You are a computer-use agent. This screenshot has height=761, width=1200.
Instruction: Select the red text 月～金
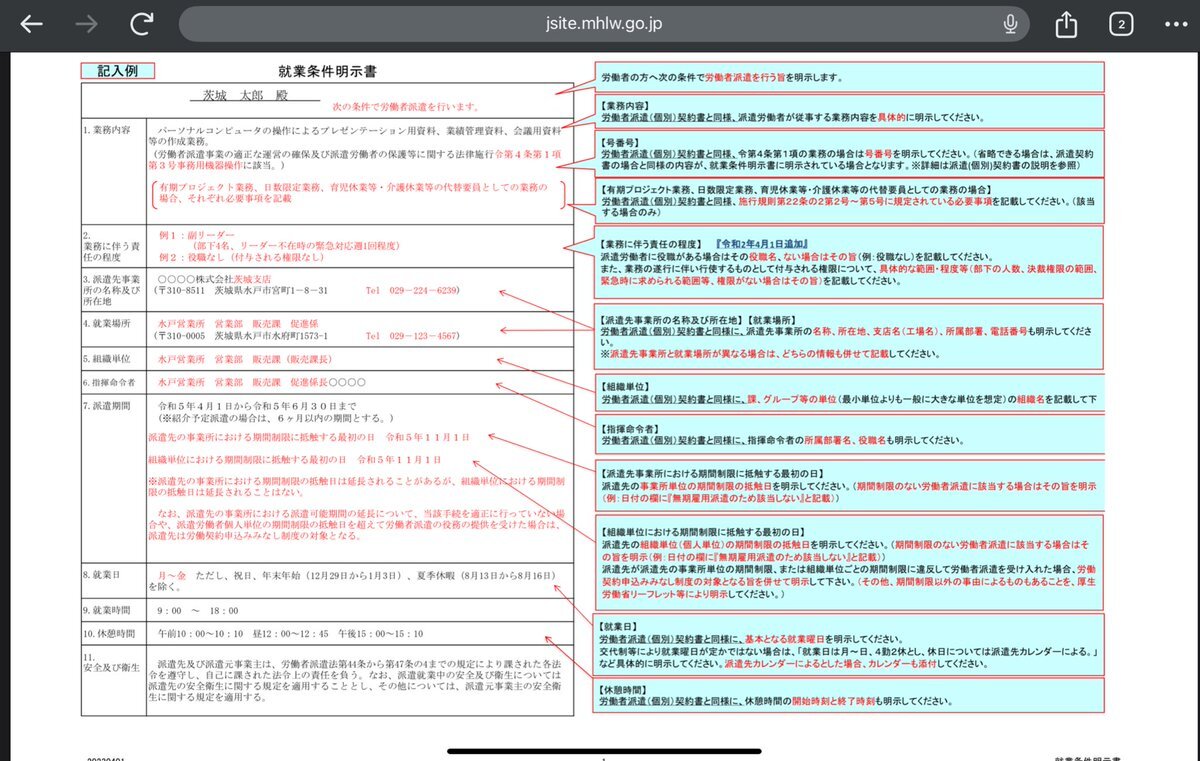pyautogui.click(x=171, y=575)
